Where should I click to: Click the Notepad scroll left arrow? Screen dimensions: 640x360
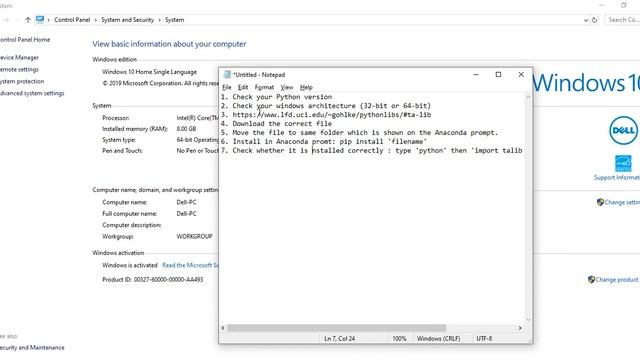(223, 328)
